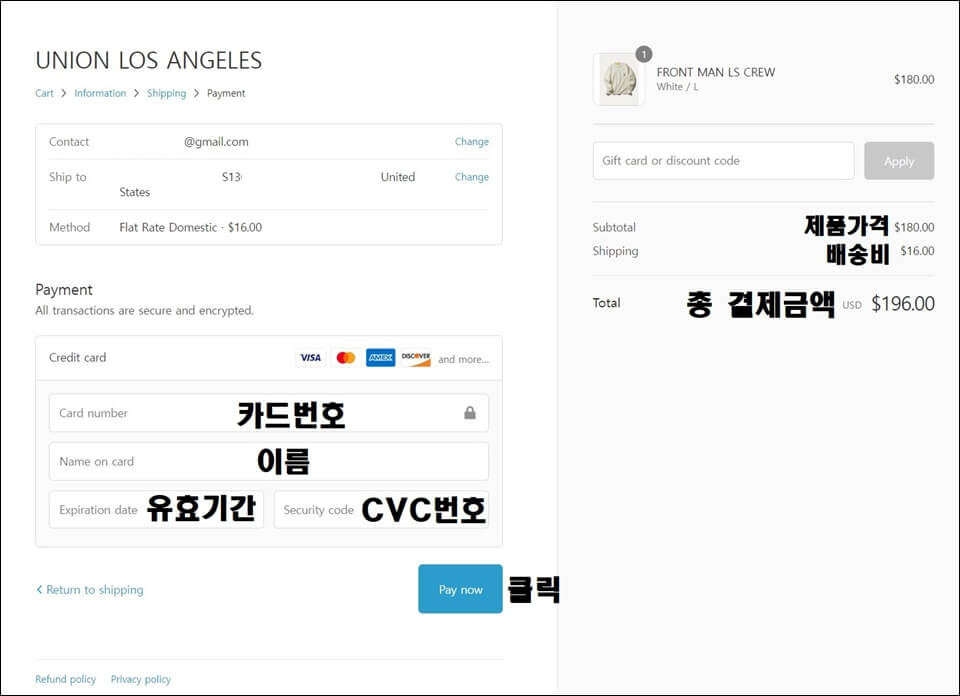Screen dimensions: 960x696
Task: Click the item quantity badge on the product
Action: 643,54
